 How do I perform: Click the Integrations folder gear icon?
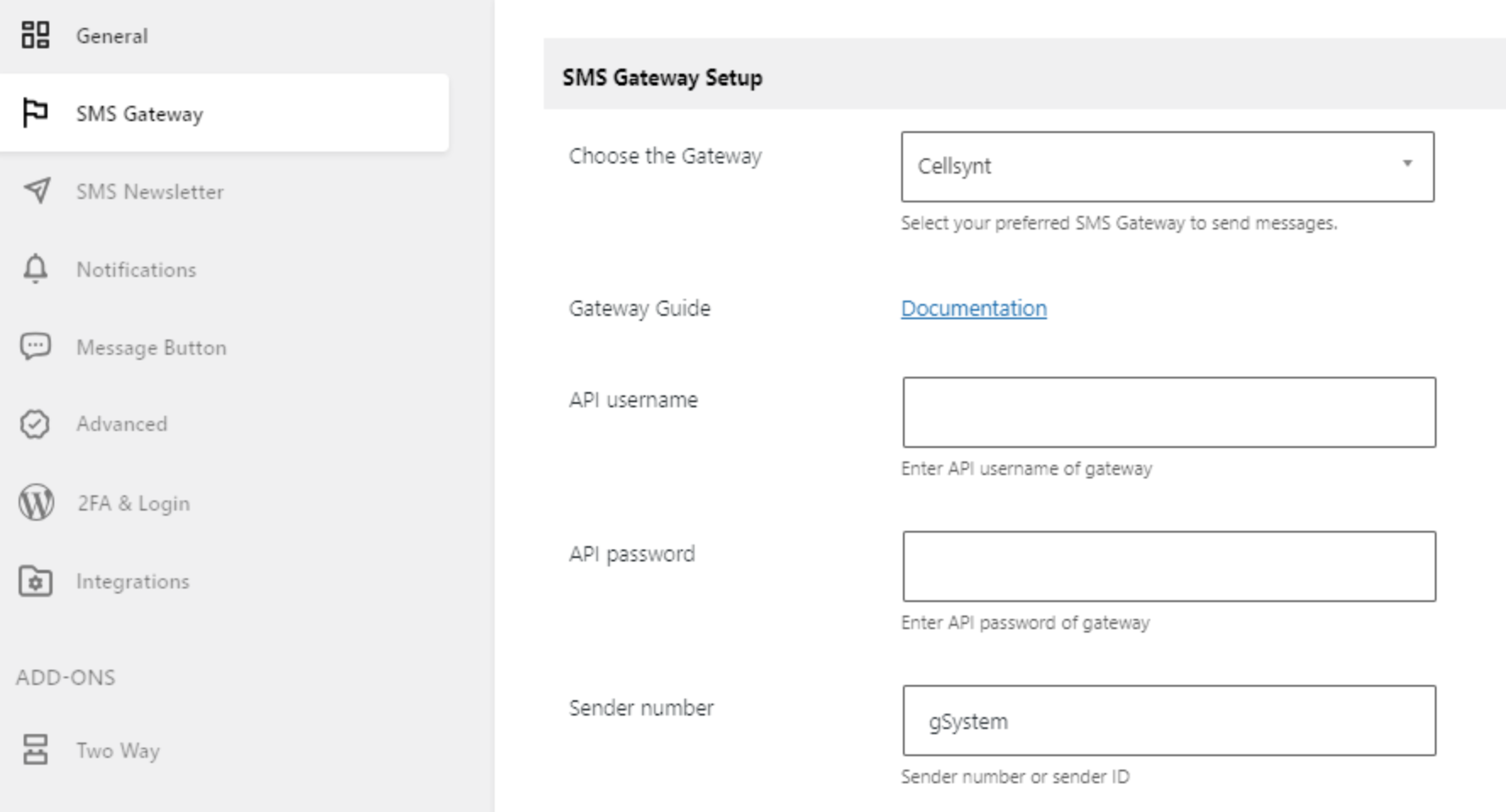[36, 581]
